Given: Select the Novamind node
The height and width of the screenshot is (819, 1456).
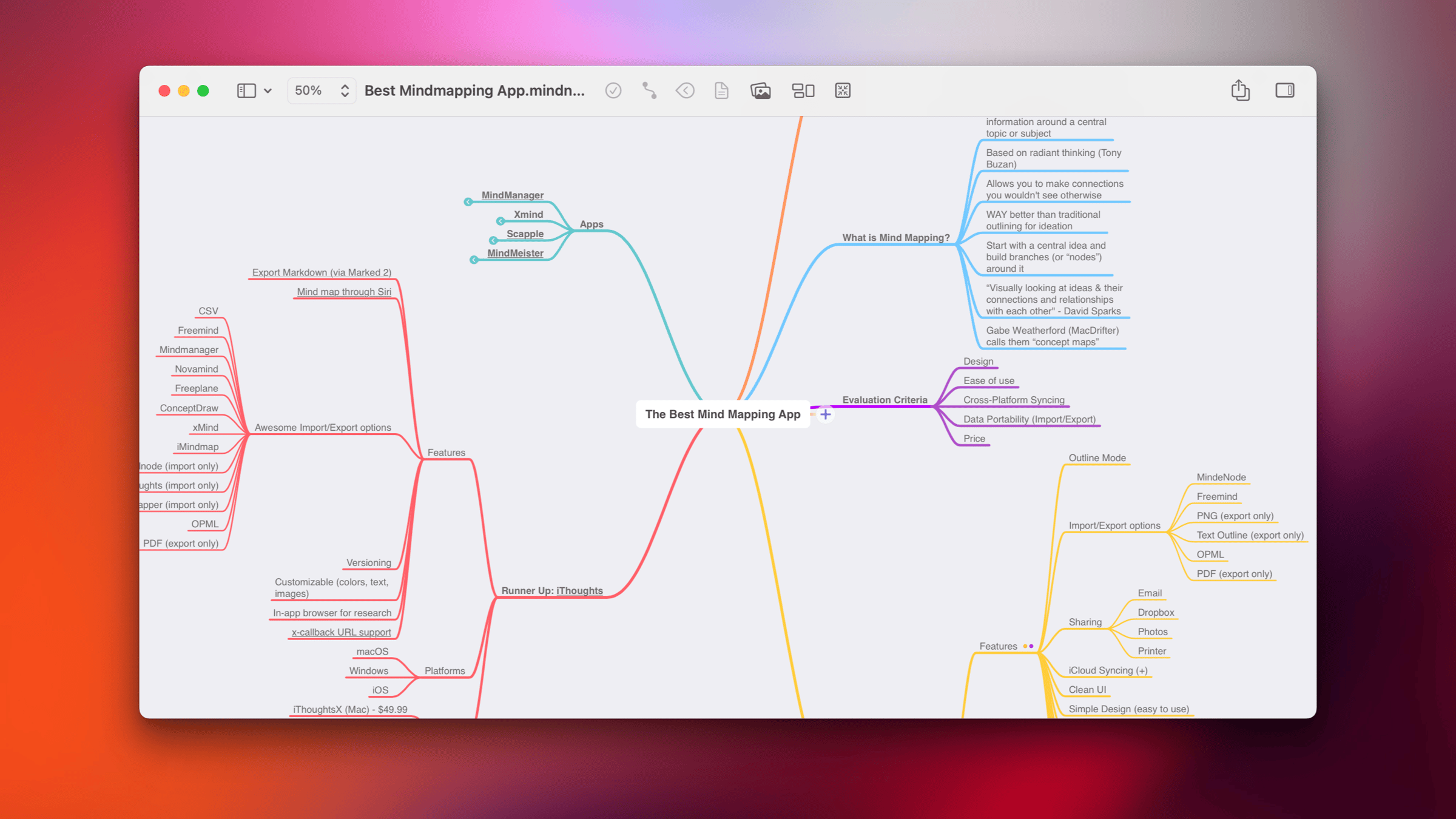Looking at the screenshot, I should pos(196,369).
